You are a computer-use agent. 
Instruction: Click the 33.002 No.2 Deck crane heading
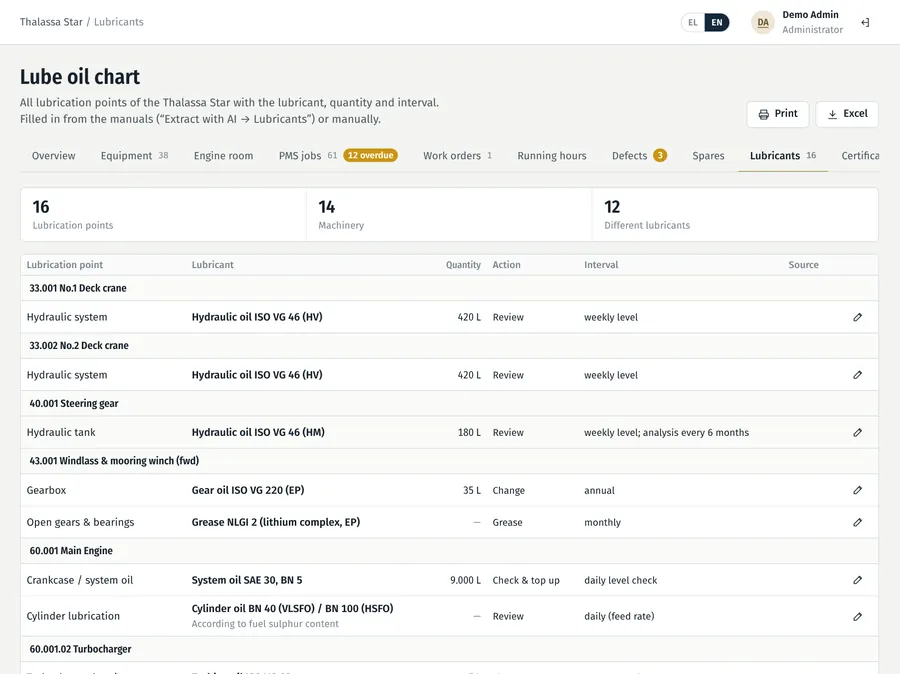pos(79,346)
